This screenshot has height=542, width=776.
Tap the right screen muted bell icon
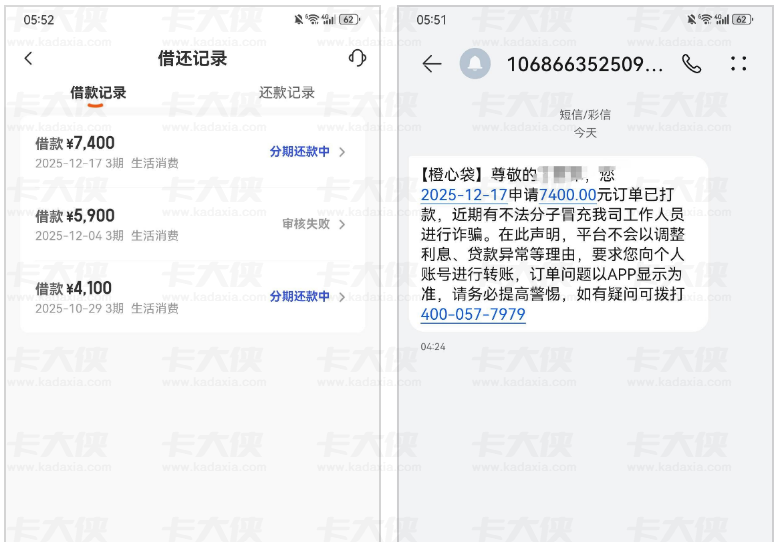[x=691, y=20]
